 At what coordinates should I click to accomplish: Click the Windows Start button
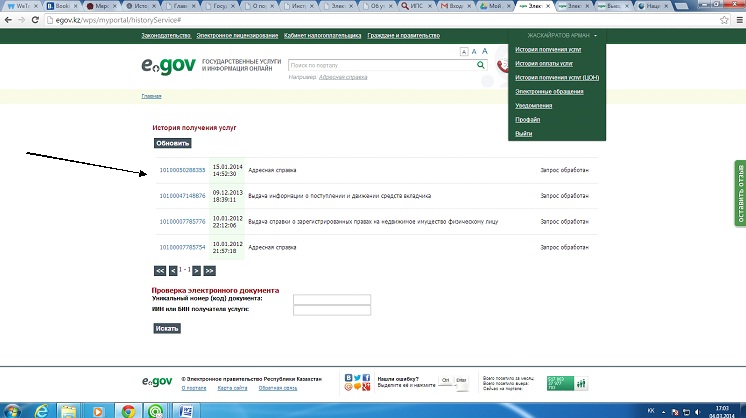tap(14, 410)
